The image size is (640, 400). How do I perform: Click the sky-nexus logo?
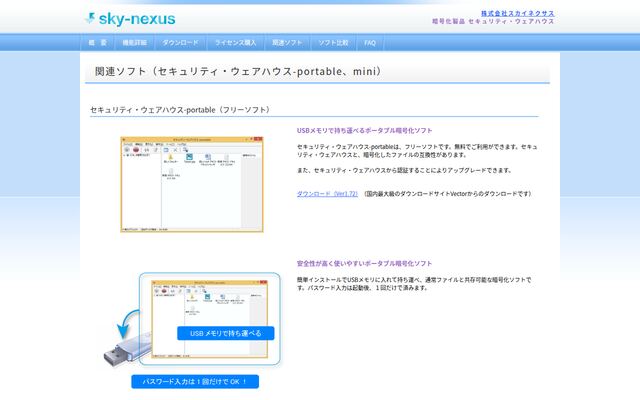coord(131,19)
